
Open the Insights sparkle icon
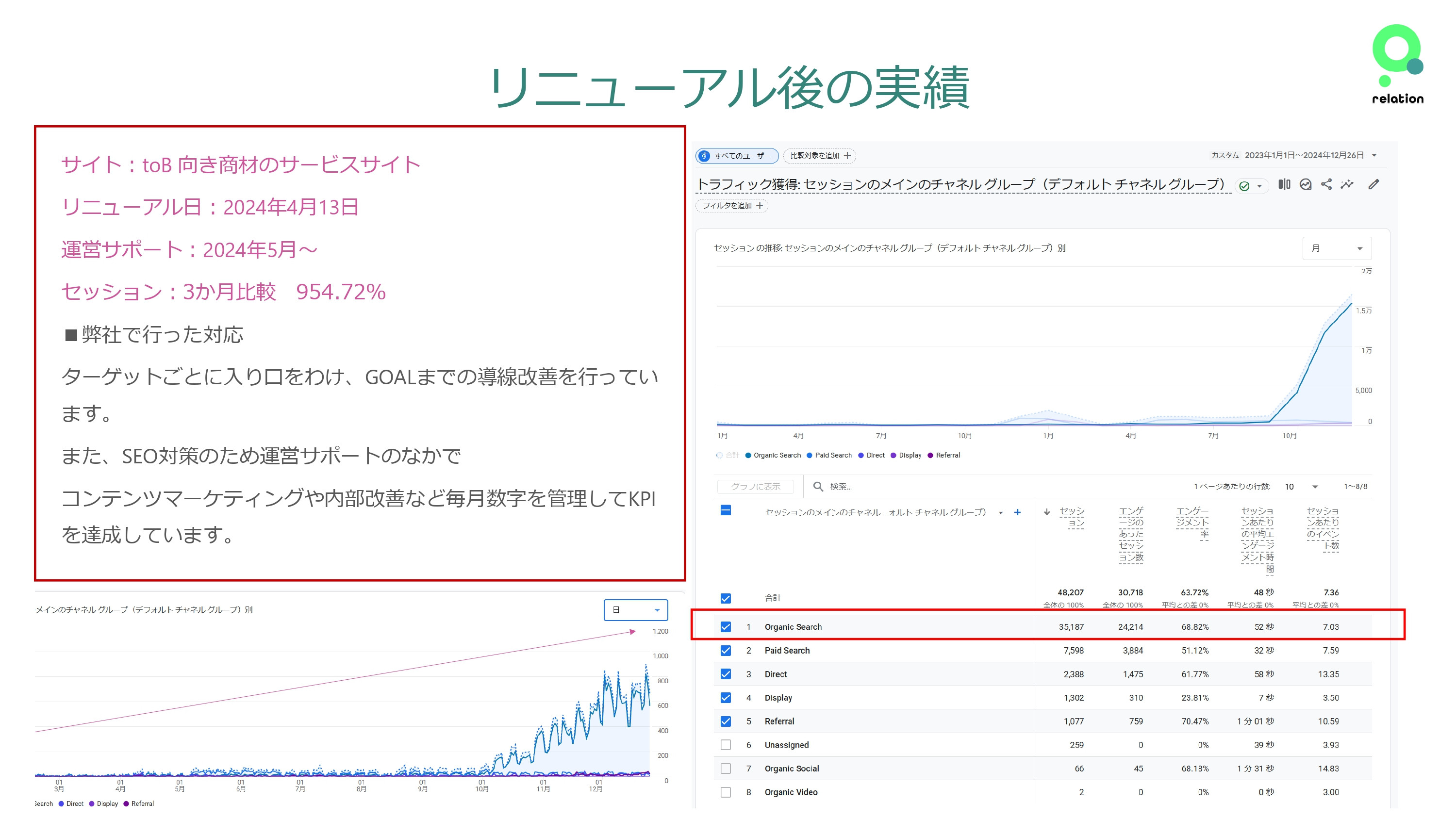(x=1347, y=185)
